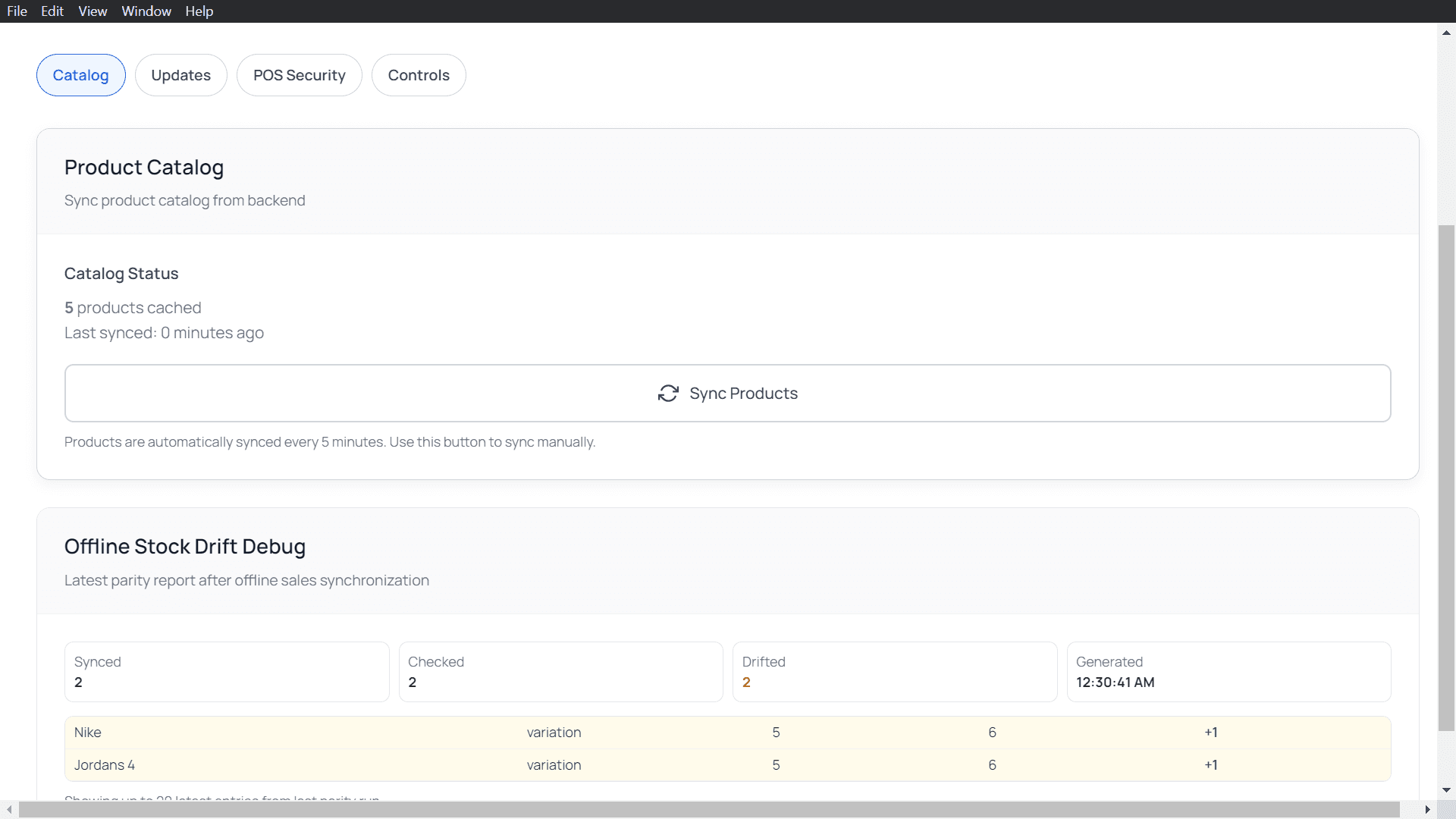Open the Edit menu
The height and width of the screenshot is (819, 1456).
[x=52, y=11]
